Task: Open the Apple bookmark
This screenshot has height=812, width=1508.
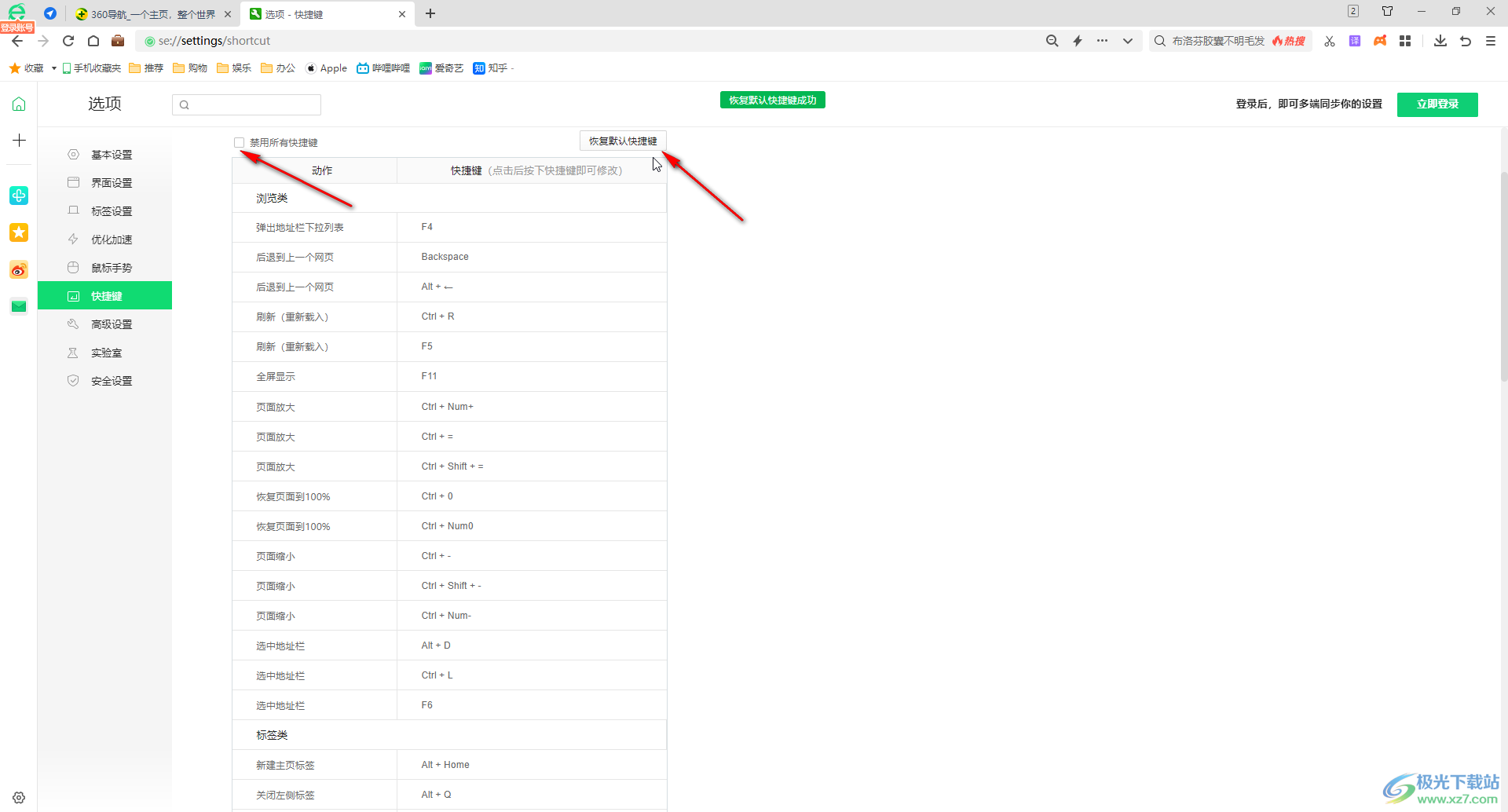Action: 327,68
